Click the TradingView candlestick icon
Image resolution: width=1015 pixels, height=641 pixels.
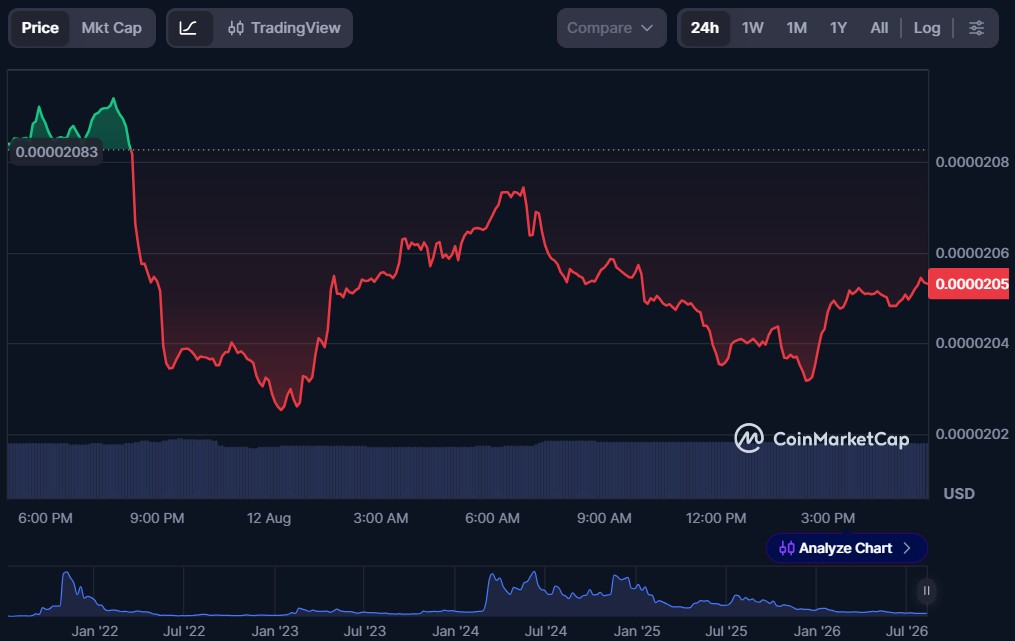tap(236, 28)
